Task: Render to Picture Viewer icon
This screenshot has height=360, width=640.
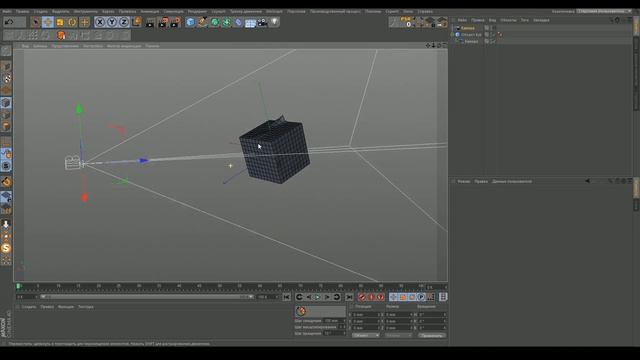Action: pos(163,22)
